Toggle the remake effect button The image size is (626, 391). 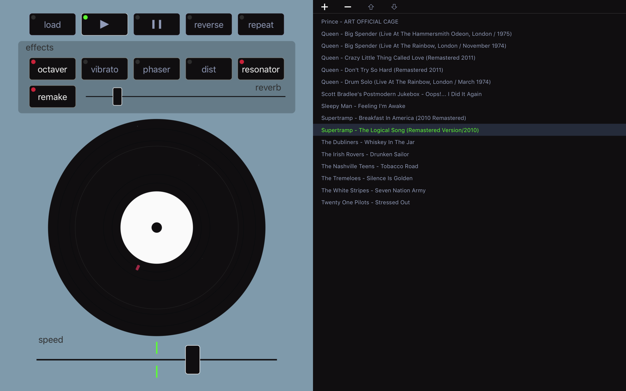[x=52, y=97]
